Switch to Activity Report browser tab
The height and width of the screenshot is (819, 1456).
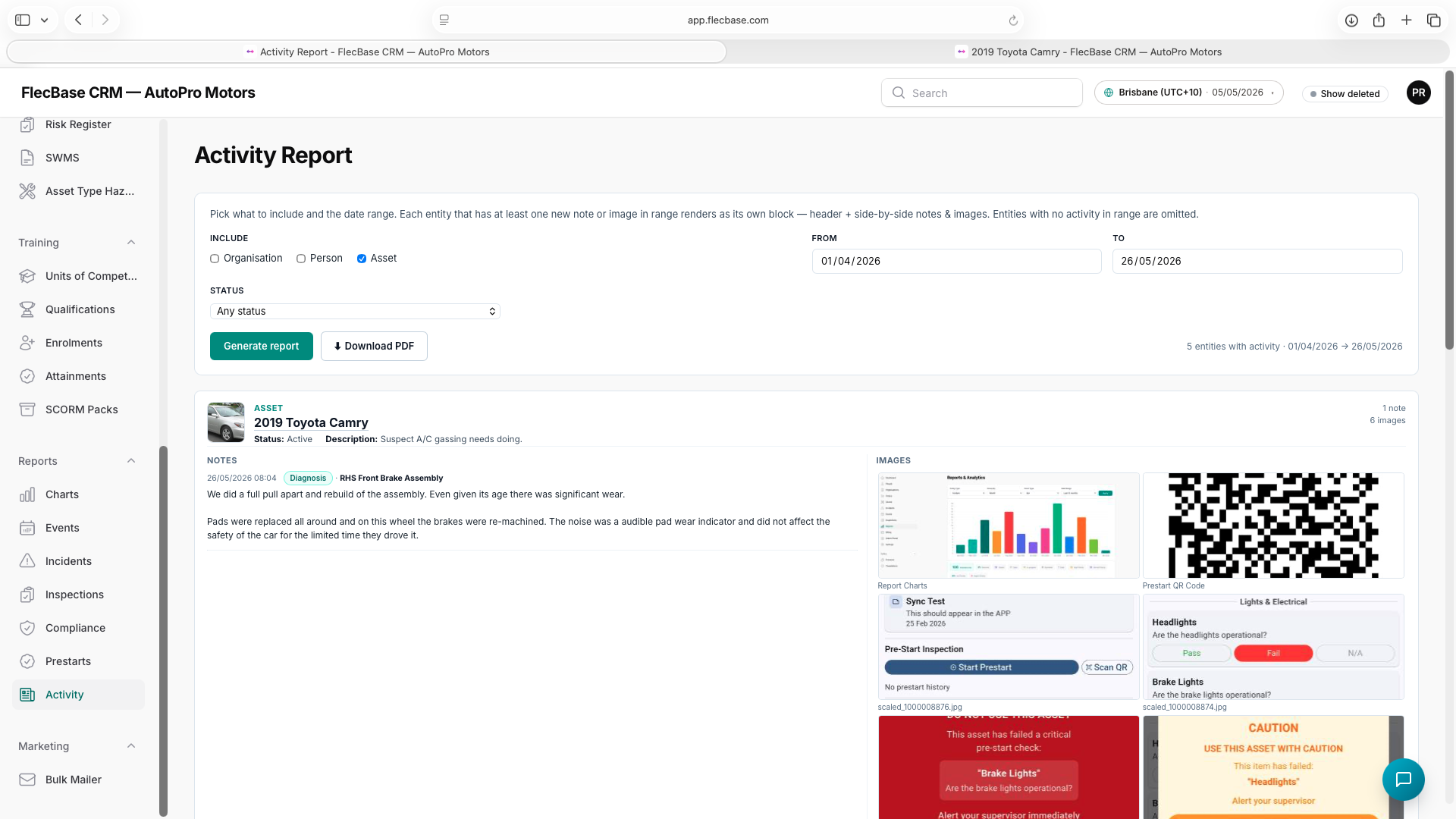pyautogui.click(x=367, y=52)
